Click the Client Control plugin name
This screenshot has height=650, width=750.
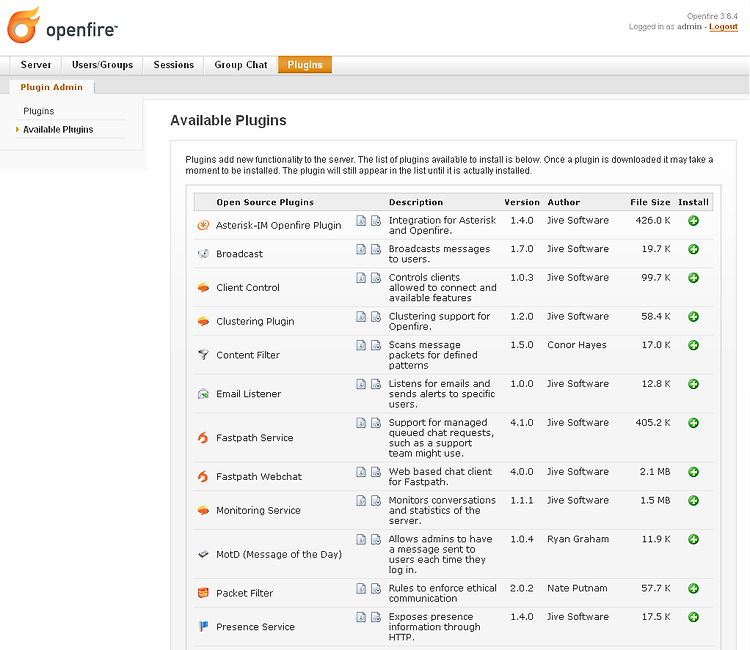pyautogui.click(x=248, y=287)
